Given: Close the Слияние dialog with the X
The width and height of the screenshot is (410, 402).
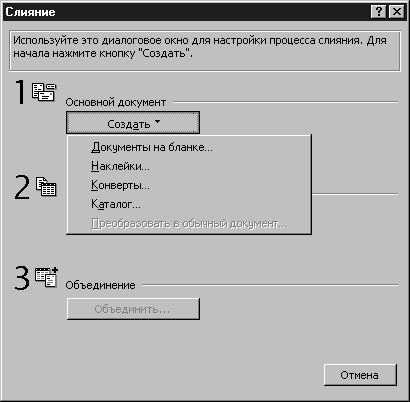Looking at the screenshot, I should (x=397, y=12).
